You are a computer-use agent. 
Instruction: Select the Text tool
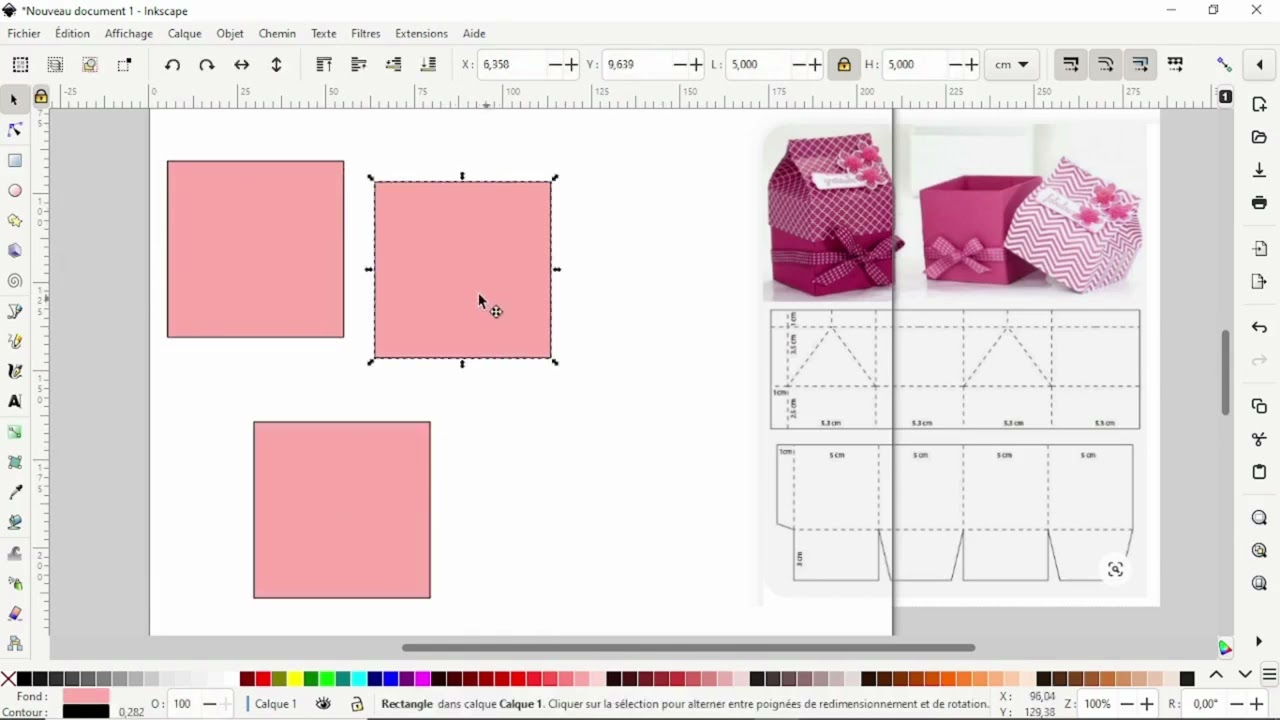click(14, 402)
